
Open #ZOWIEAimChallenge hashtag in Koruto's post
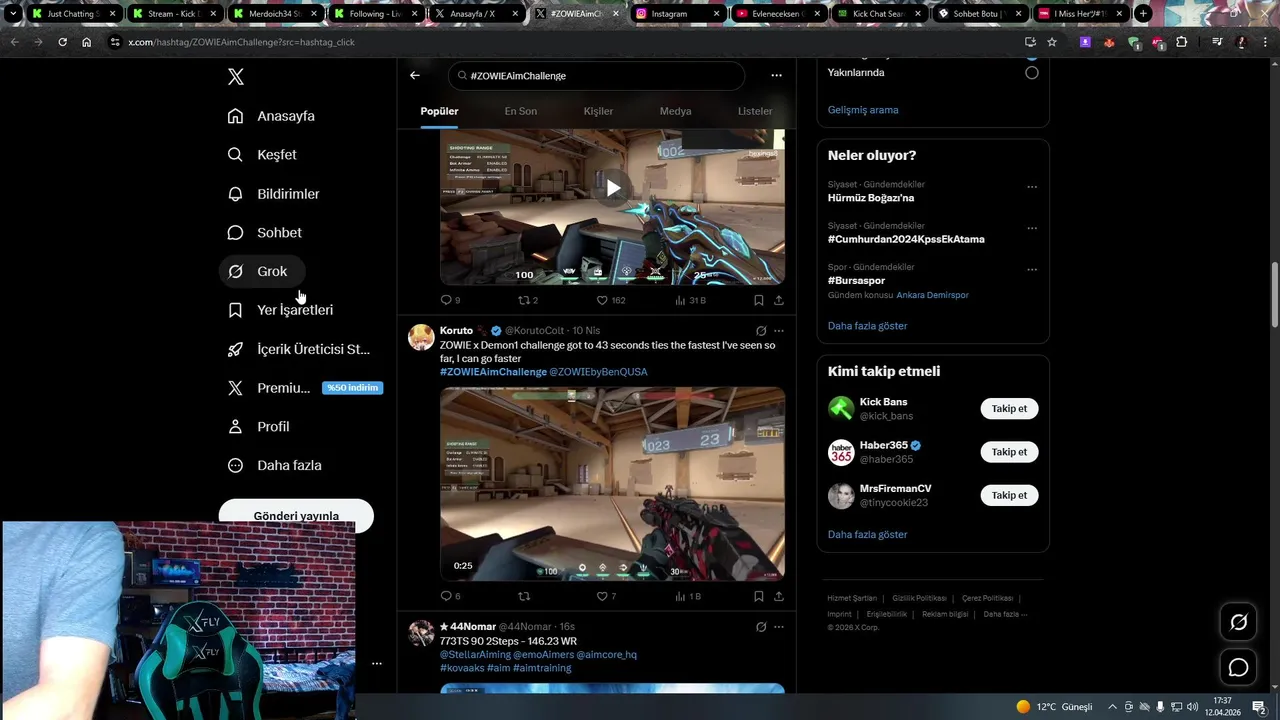pyautogui.click(x=493, y=372)
